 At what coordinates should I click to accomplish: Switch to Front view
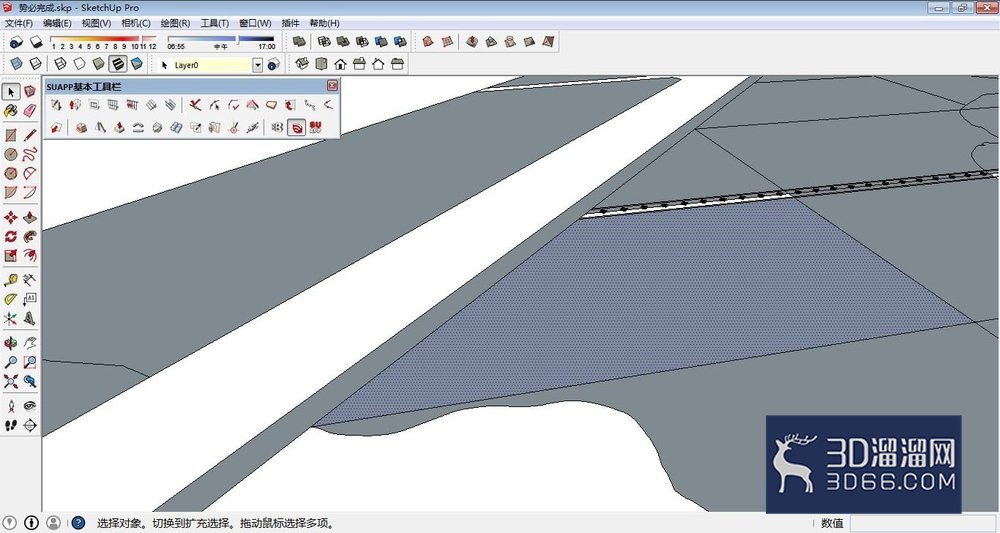(341, 64)
